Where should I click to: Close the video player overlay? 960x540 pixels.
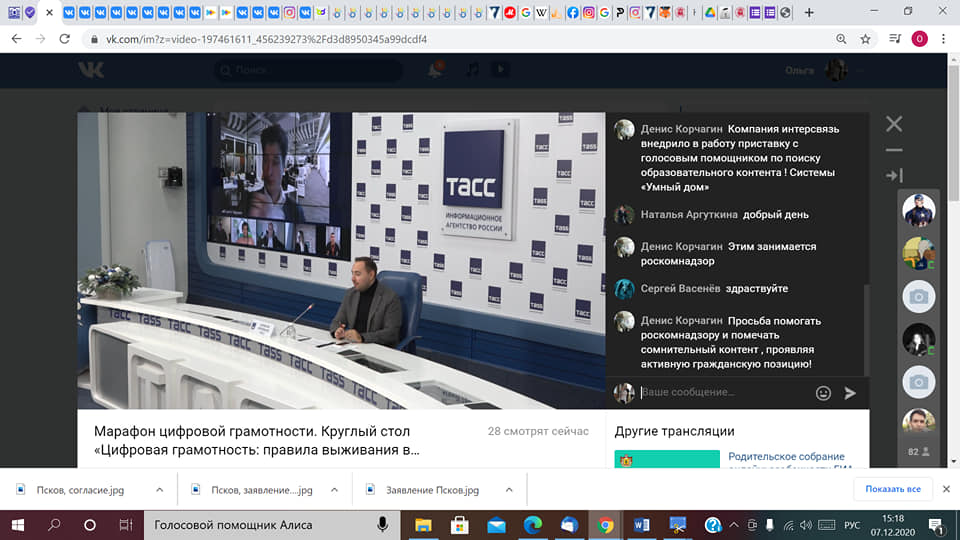pyautogui.click(x=894, y=124)
